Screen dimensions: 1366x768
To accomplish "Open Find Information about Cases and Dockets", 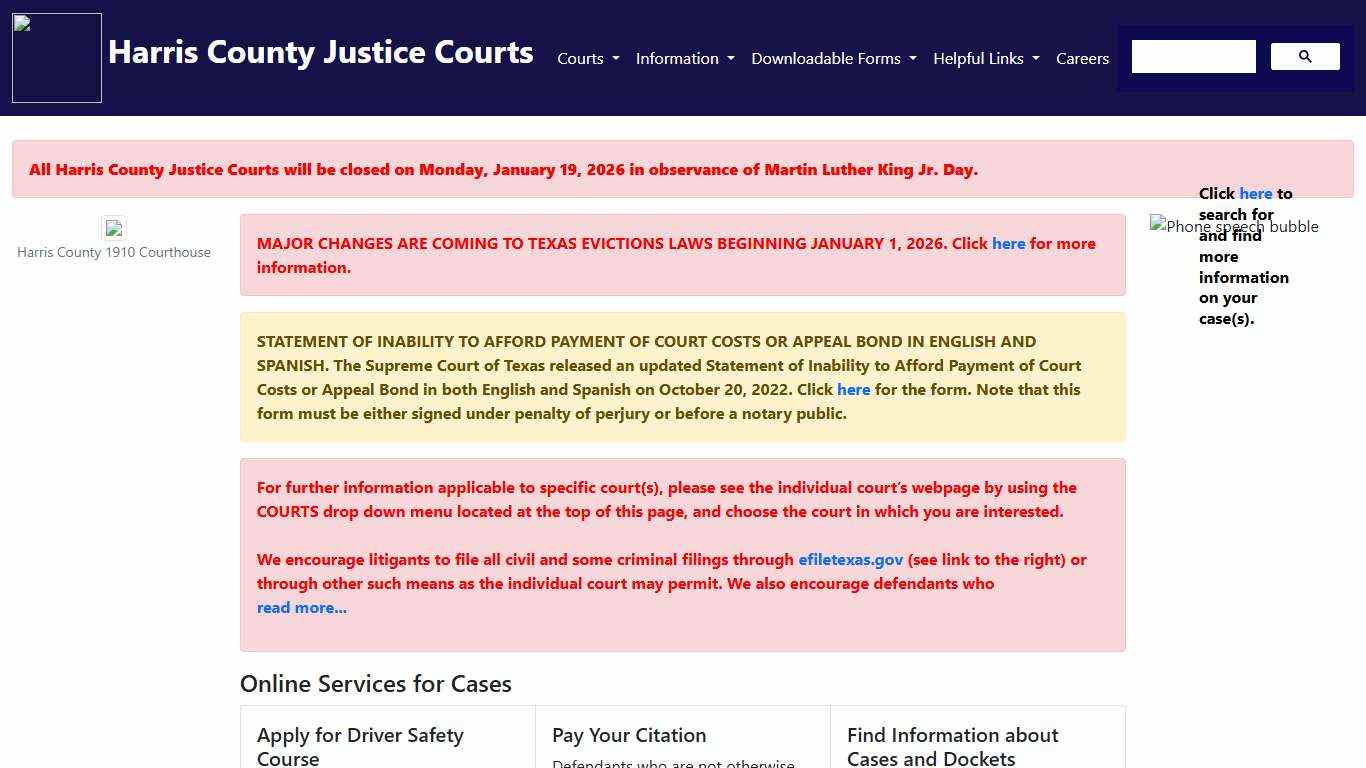I will coord(952,746).
